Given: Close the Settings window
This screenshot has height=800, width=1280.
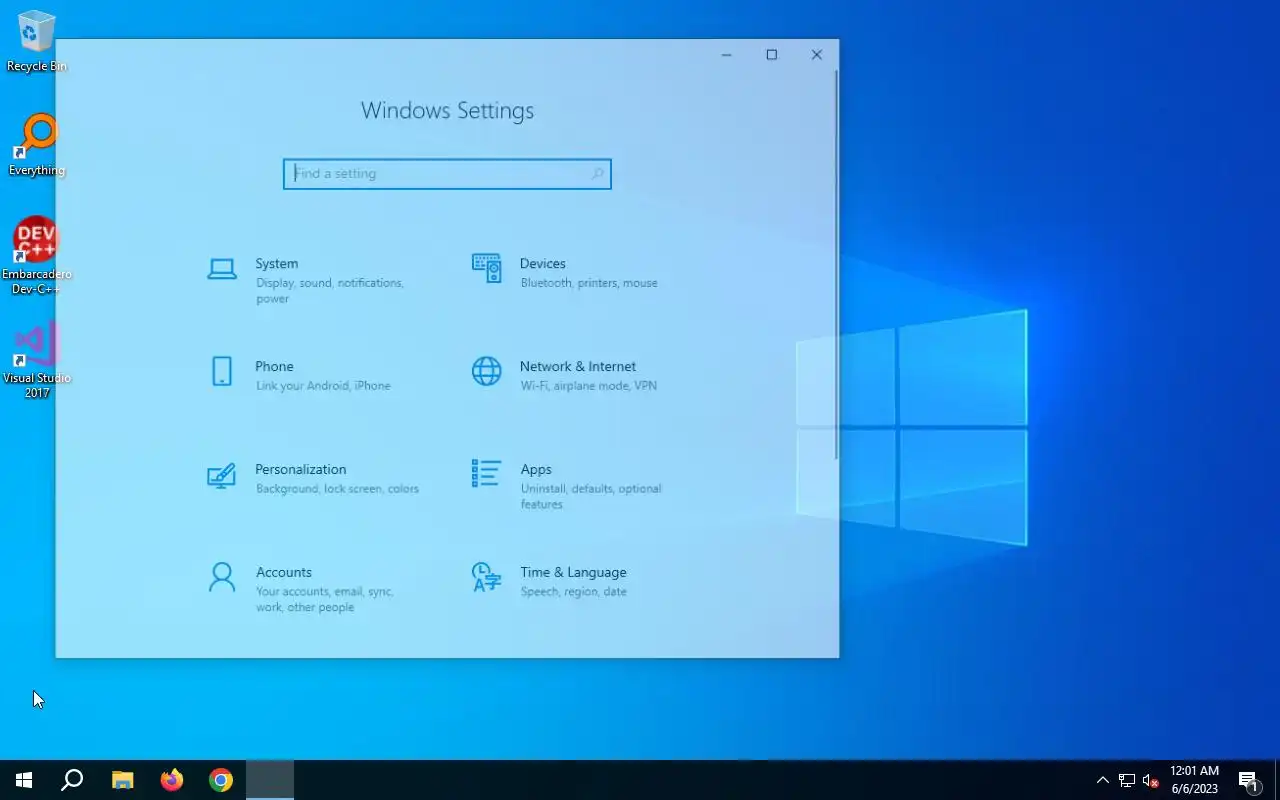Looking at the screenshot, I should (x=816, y=55).
